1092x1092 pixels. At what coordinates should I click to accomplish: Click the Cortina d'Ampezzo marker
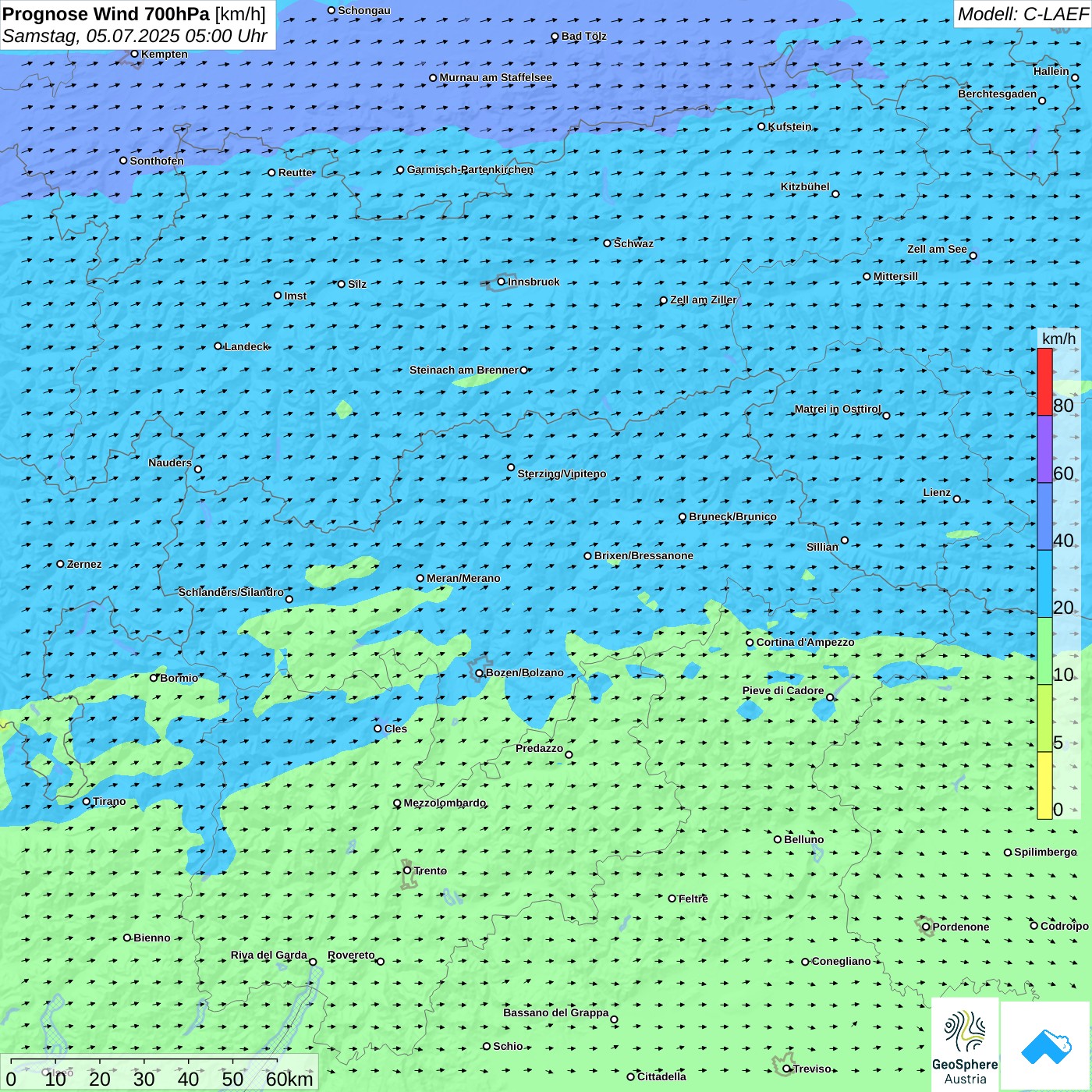click(x=750, y=643)
